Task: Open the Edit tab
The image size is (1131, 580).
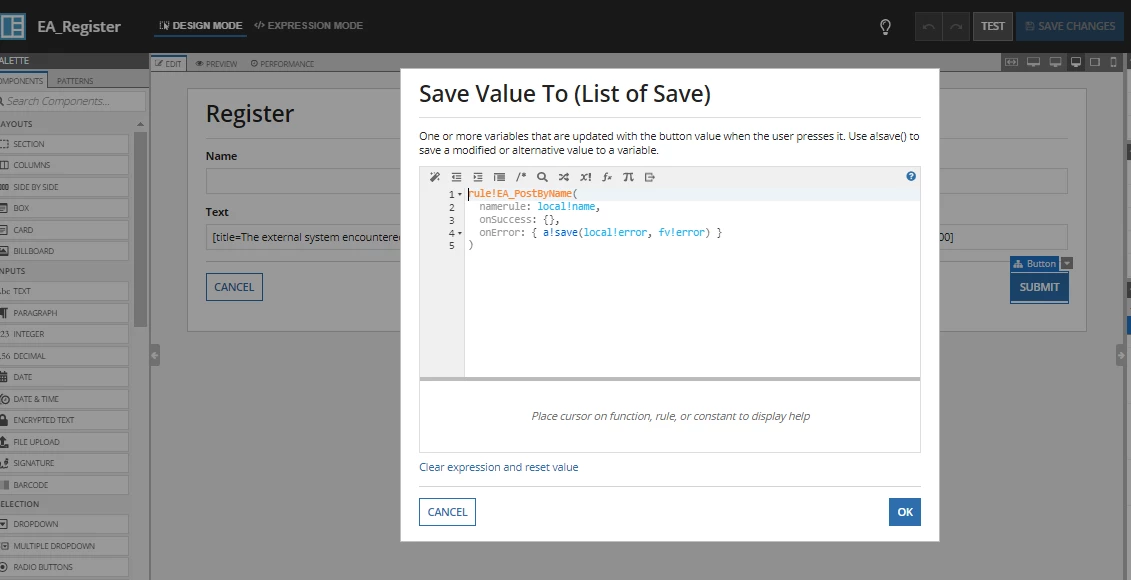Action: pos(169,63)
